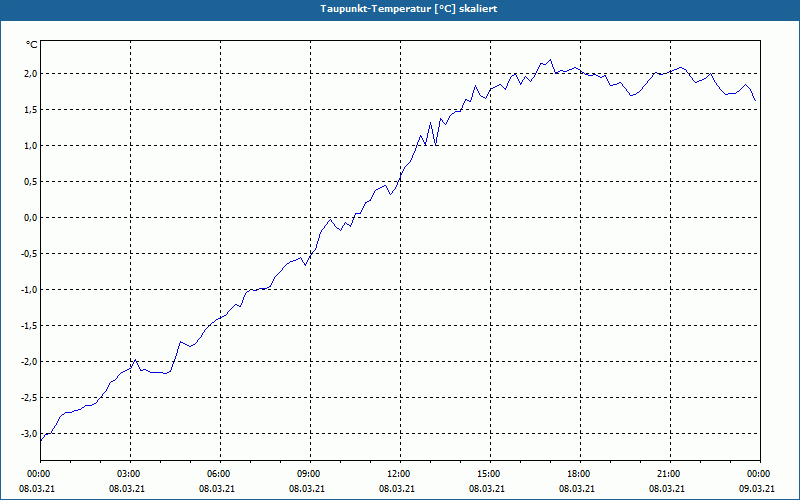Select the '2,0' y-axis tick label
Viewport: 800px width, 500px height.
31,74
